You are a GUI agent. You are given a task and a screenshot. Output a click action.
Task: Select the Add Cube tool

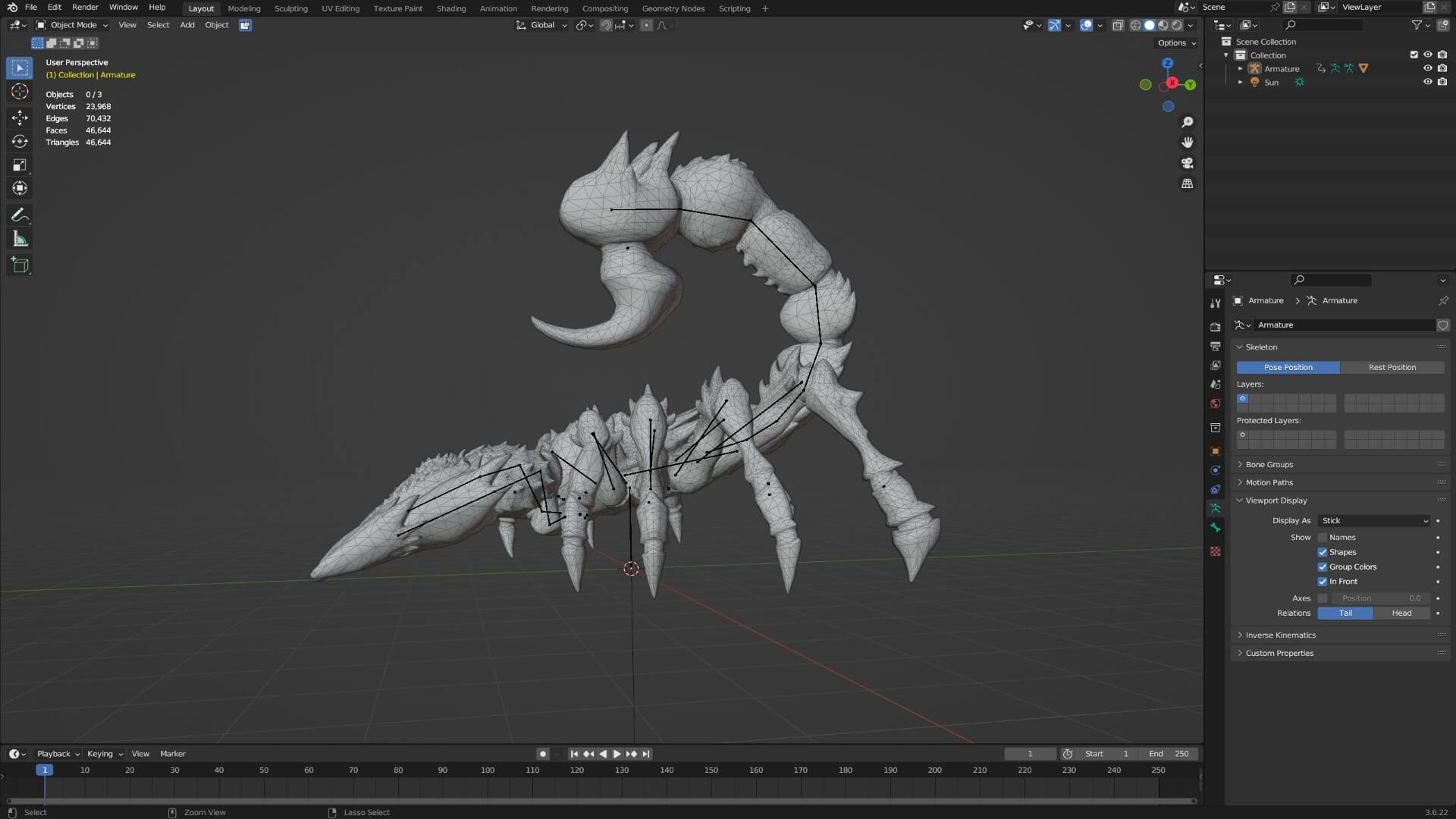[20, 265]
